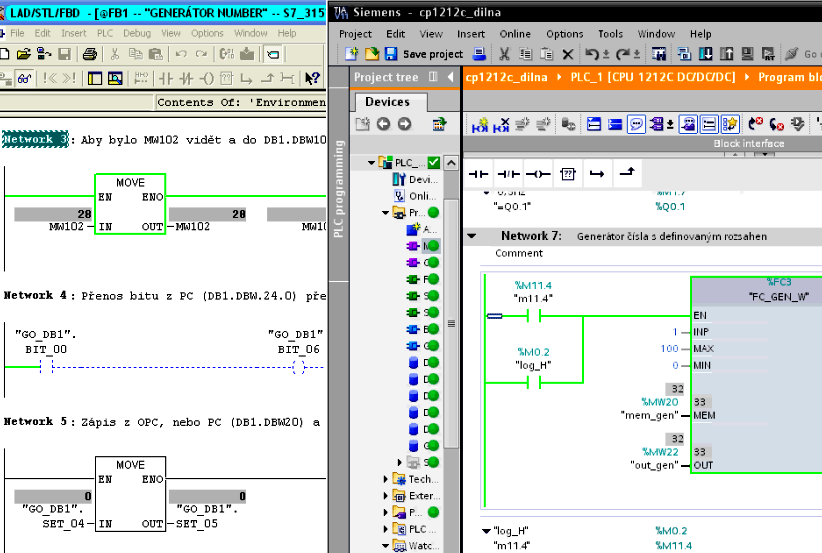Toggle symbolic representation icon in LAD/STL/FBD
This screenshot has width=822, height=553.
point(273,53)
